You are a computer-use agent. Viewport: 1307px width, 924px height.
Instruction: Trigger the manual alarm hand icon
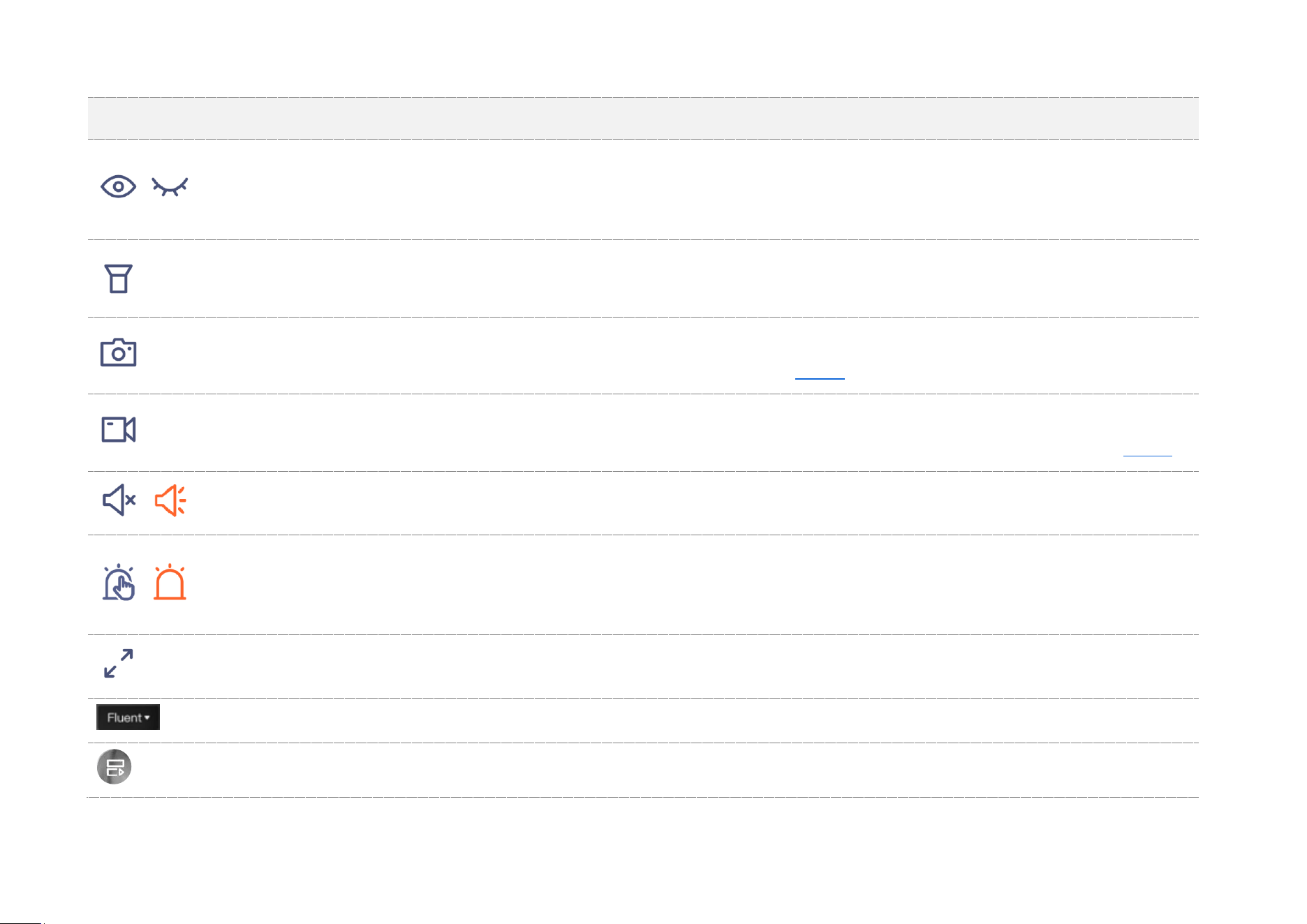(x=119, y=582)
